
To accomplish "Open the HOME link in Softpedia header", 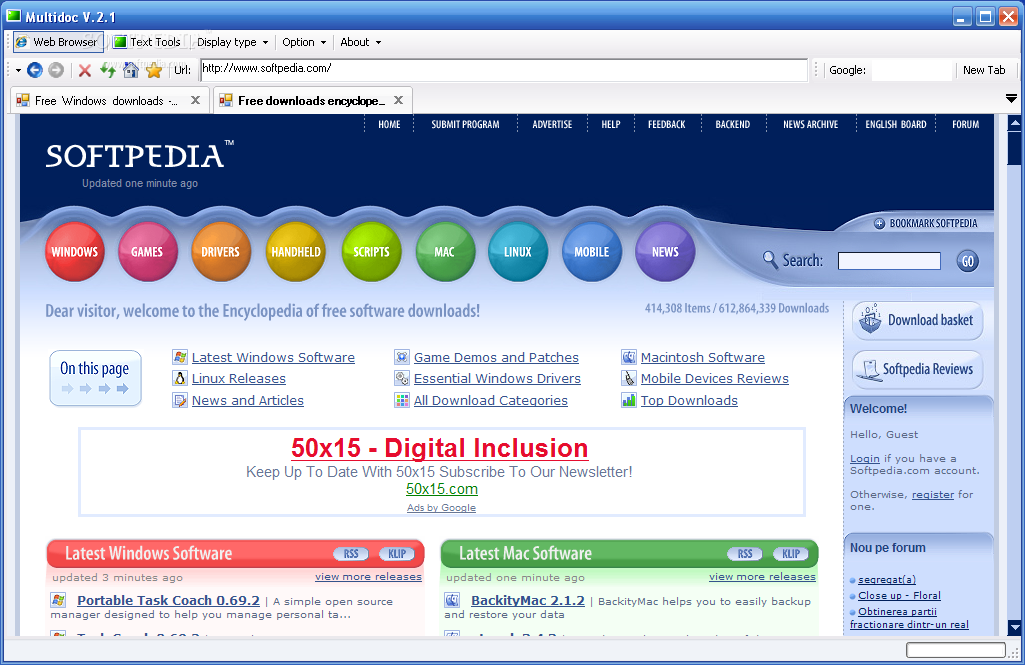I will click(x=389, y=124).
